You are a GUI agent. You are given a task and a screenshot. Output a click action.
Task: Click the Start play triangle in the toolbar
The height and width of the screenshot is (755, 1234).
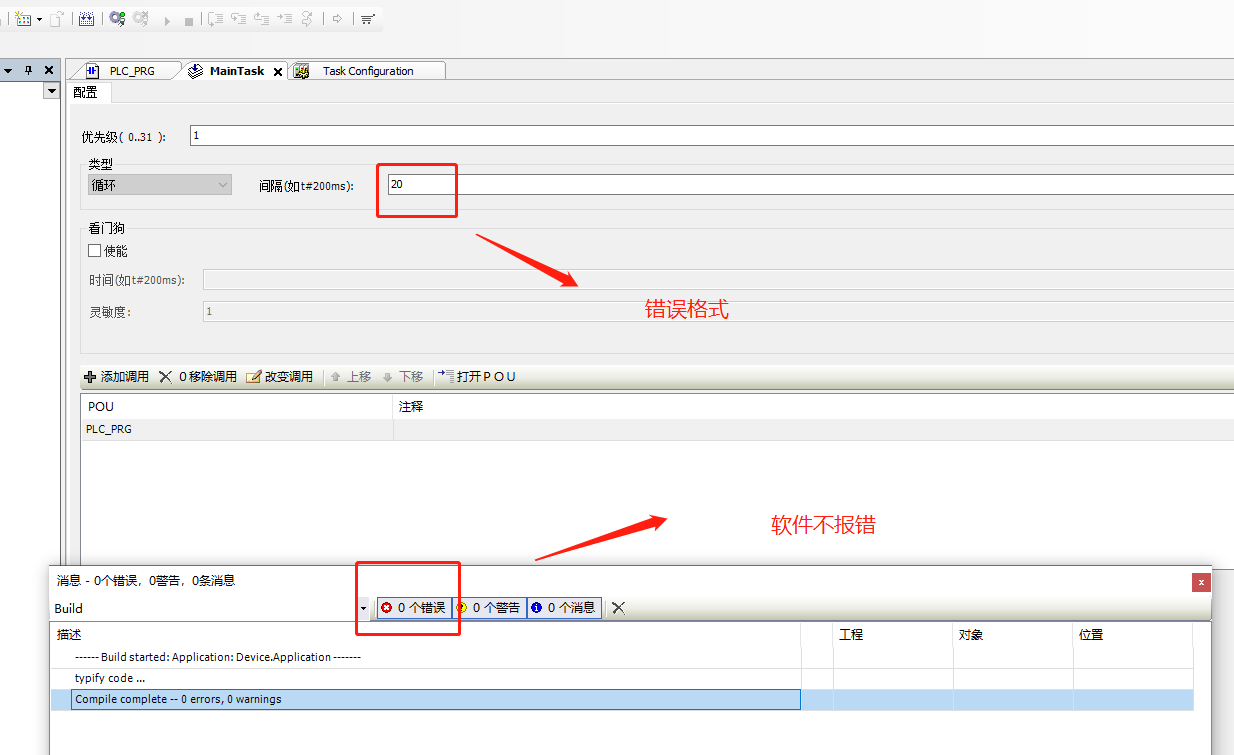[166, 19]
